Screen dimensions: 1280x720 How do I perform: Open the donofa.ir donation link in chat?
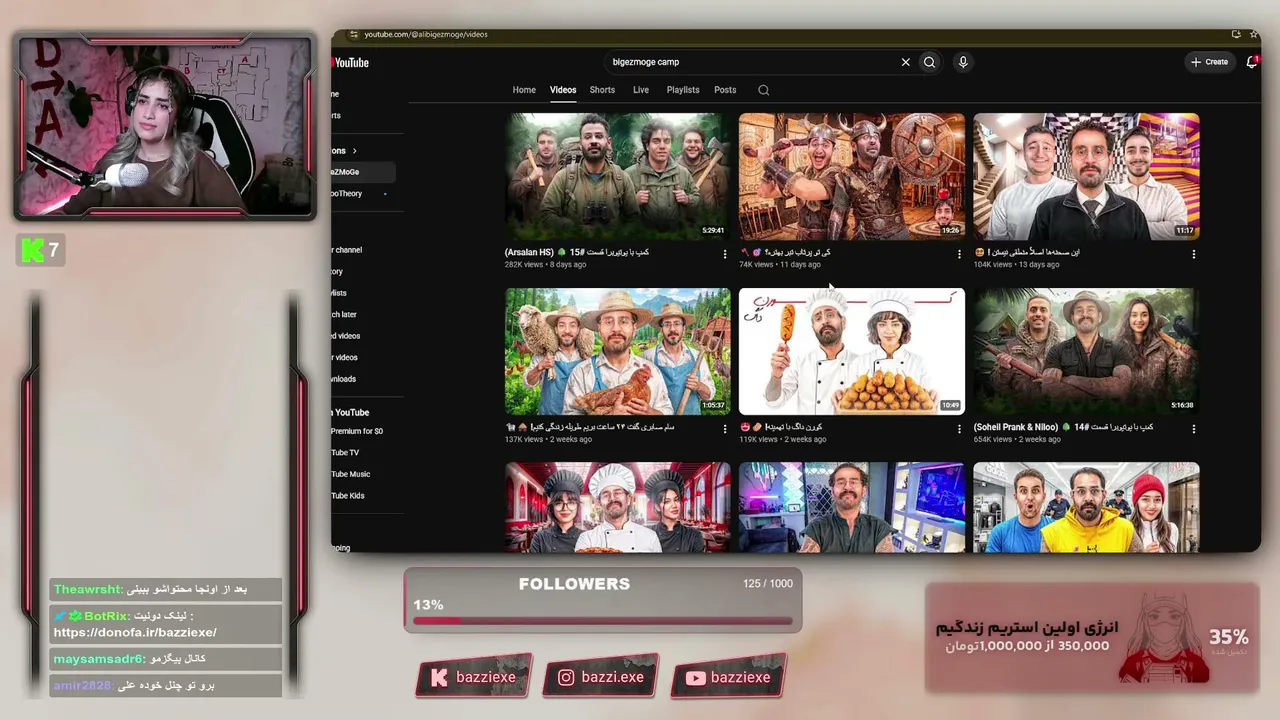(x=135, y=632)
